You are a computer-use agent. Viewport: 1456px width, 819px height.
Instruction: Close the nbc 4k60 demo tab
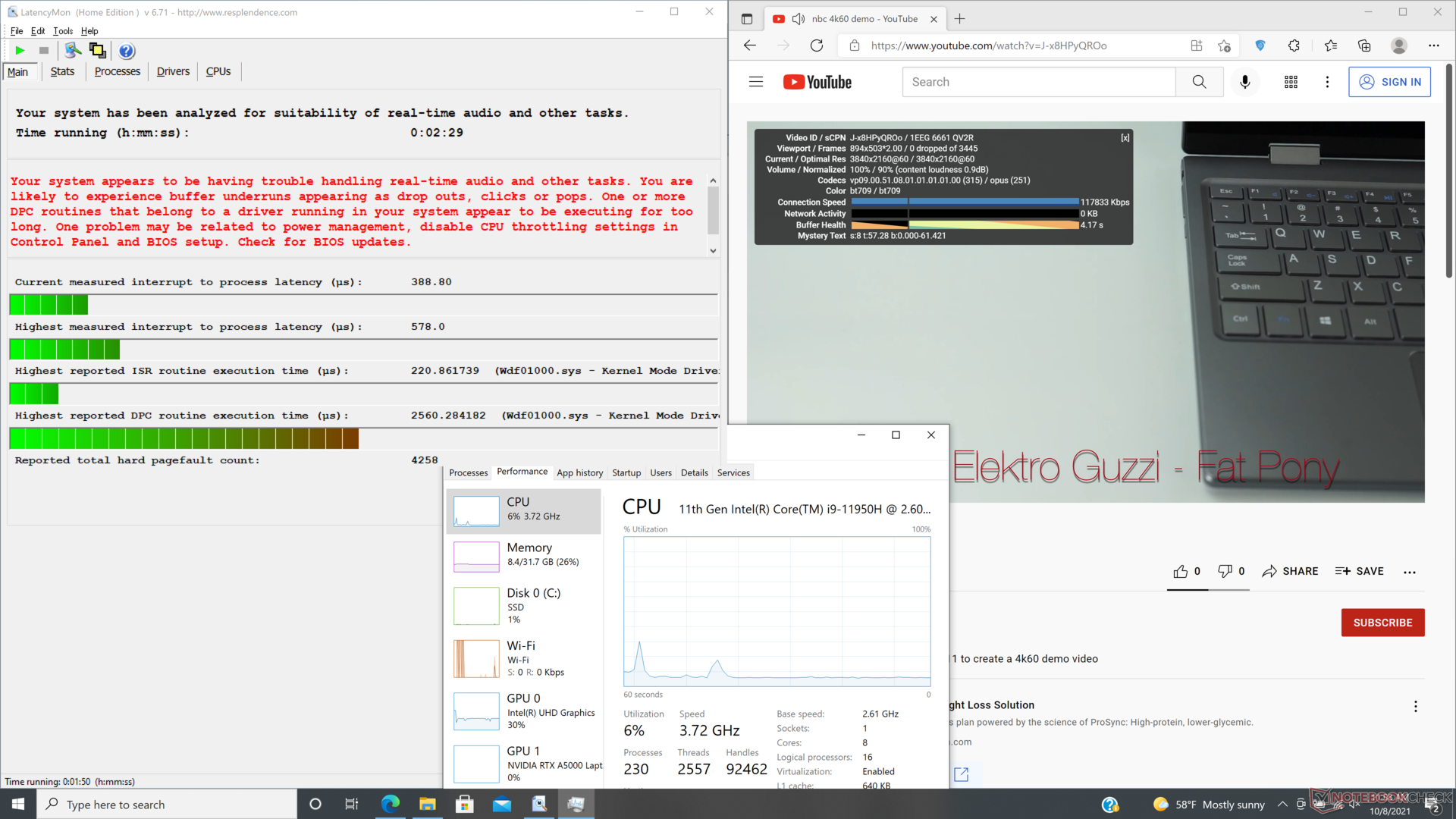[934, 19]
